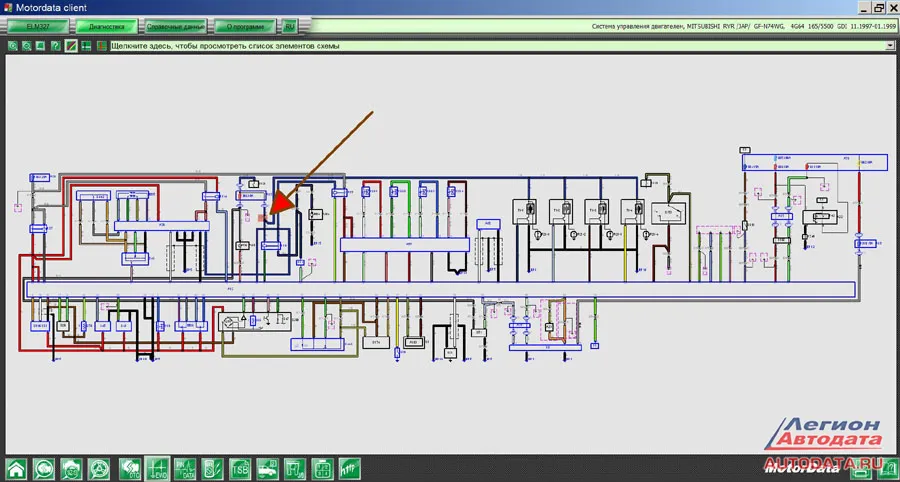Open the system selection magnifier icon

coord(99,469)
